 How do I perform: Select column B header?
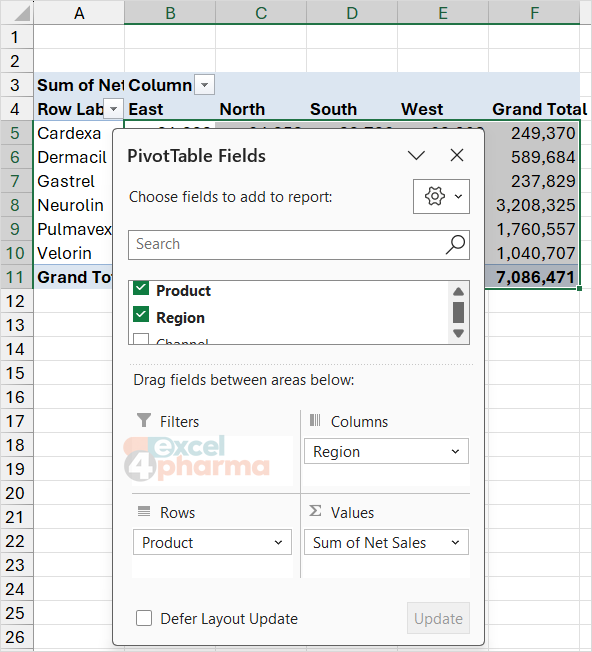click(x=170, y=12)
